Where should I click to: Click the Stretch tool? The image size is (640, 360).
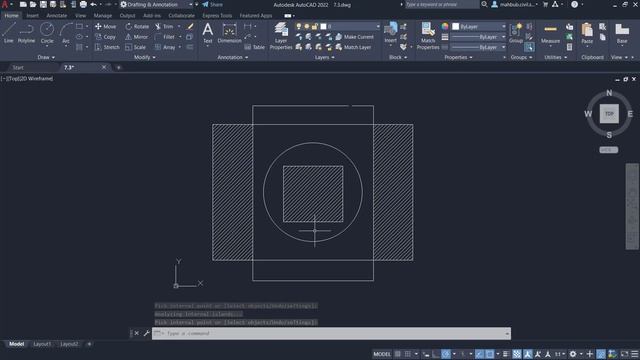pos(107,47)
